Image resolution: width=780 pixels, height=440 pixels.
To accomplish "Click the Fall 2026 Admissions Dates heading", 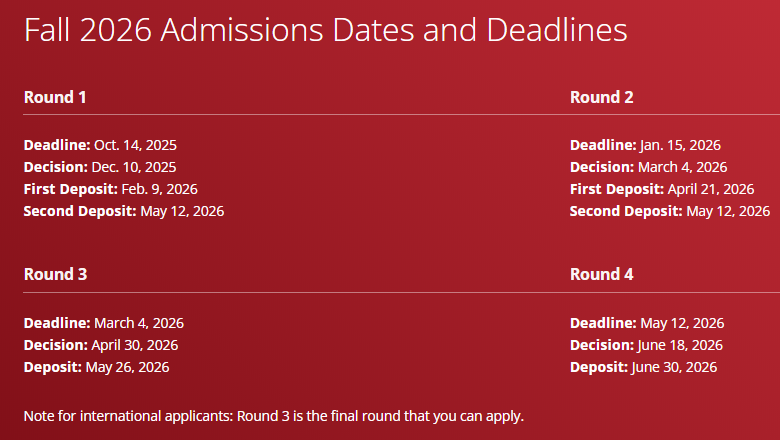I will pyautogui.click(x=325, y=30).
